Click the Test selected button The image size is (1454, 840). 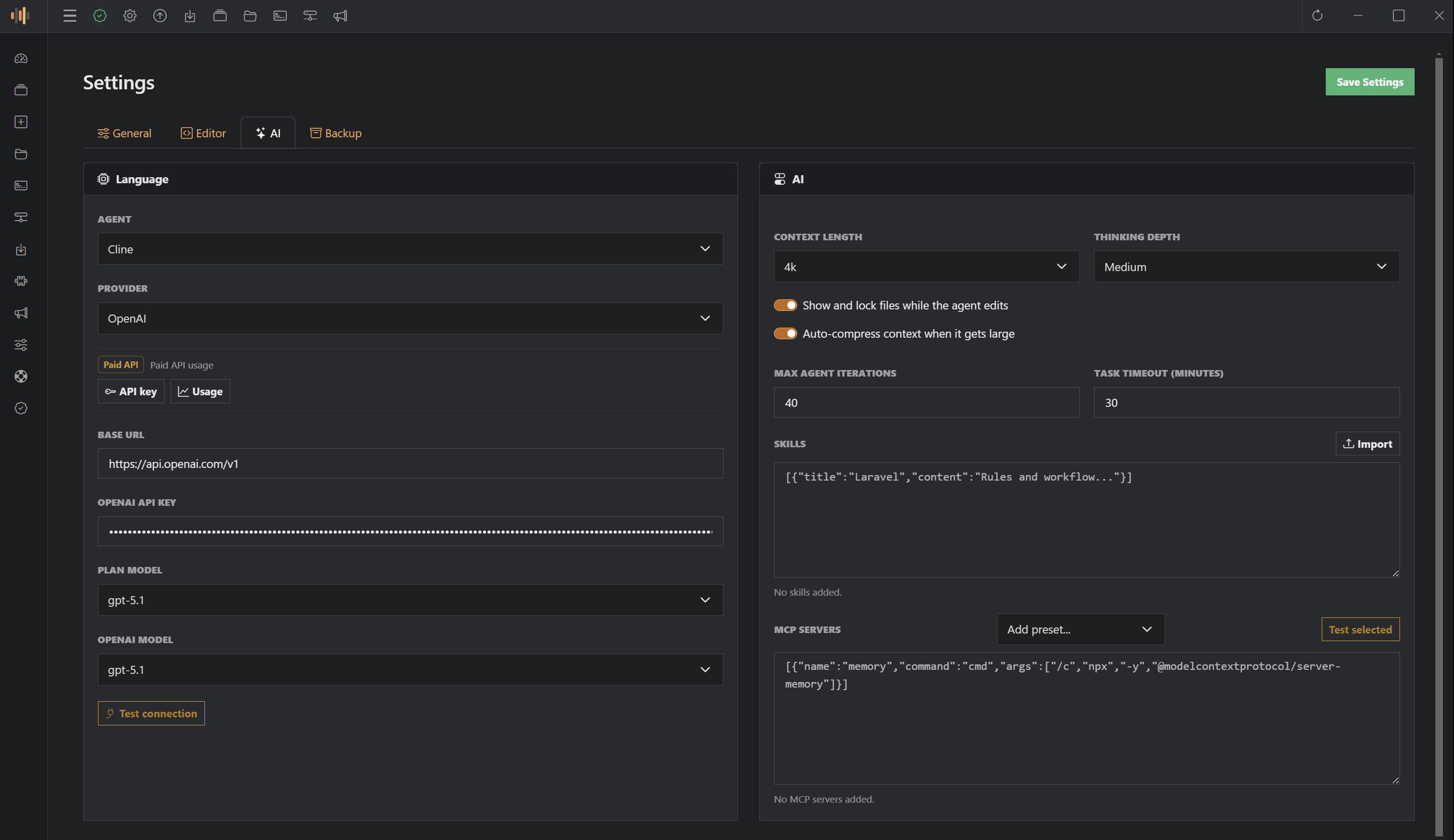coord(1361,629)
